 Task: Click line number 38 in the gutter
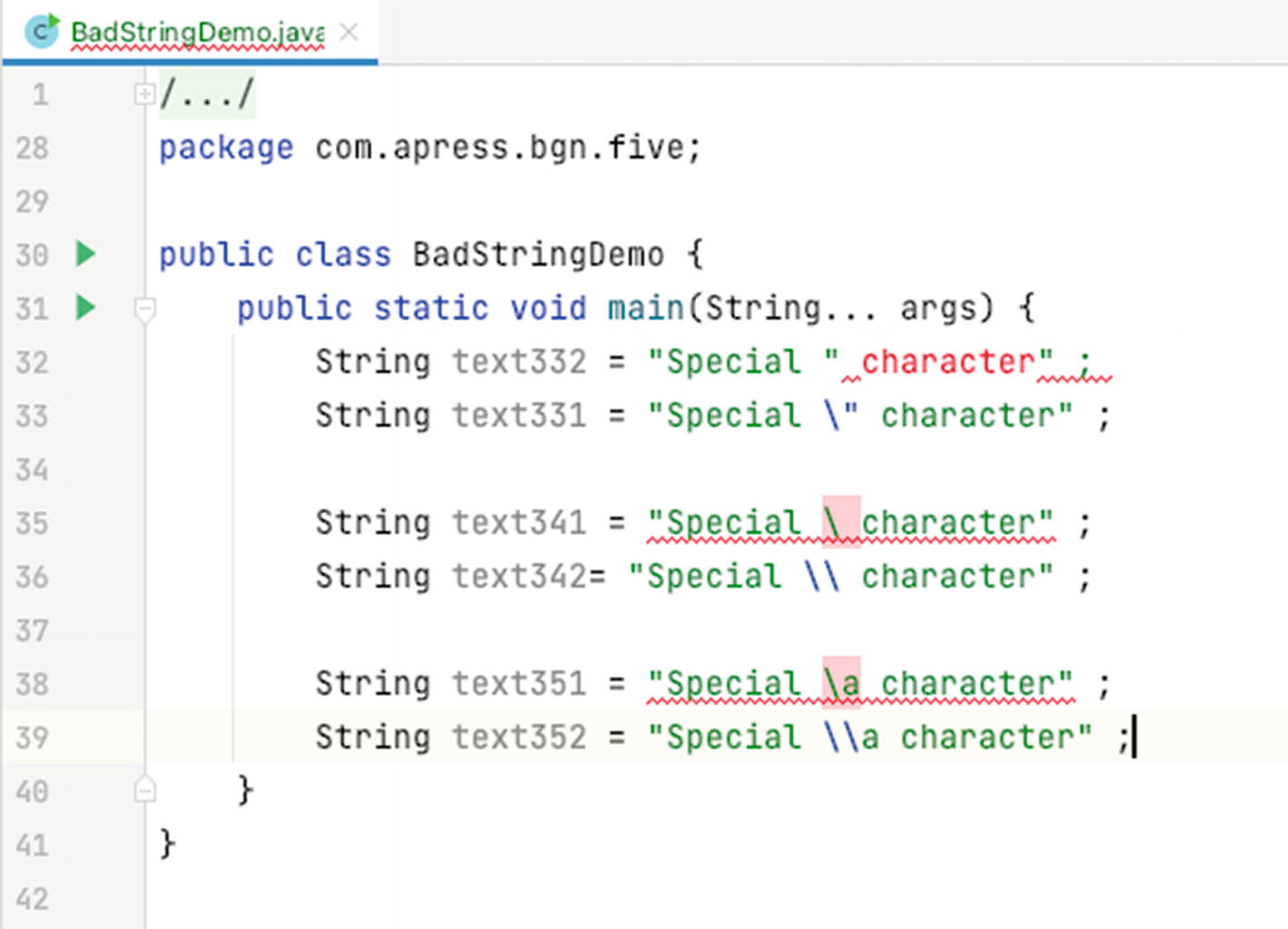pyautogui.click(x=32, y=684)
